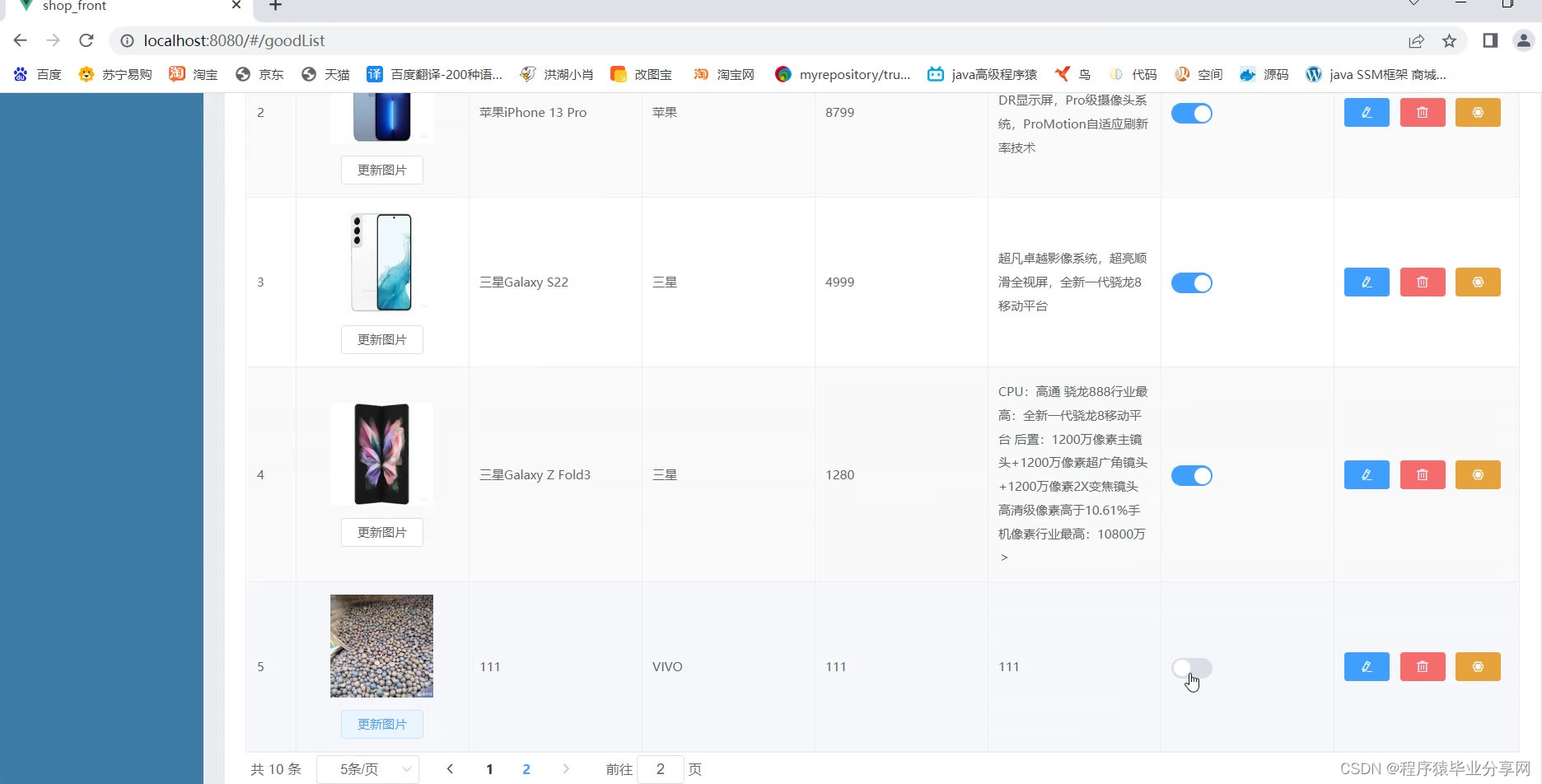Bookmark this page with the star icon
This screenshot has width=1542, height=784.
click(x=1450, y=41)
